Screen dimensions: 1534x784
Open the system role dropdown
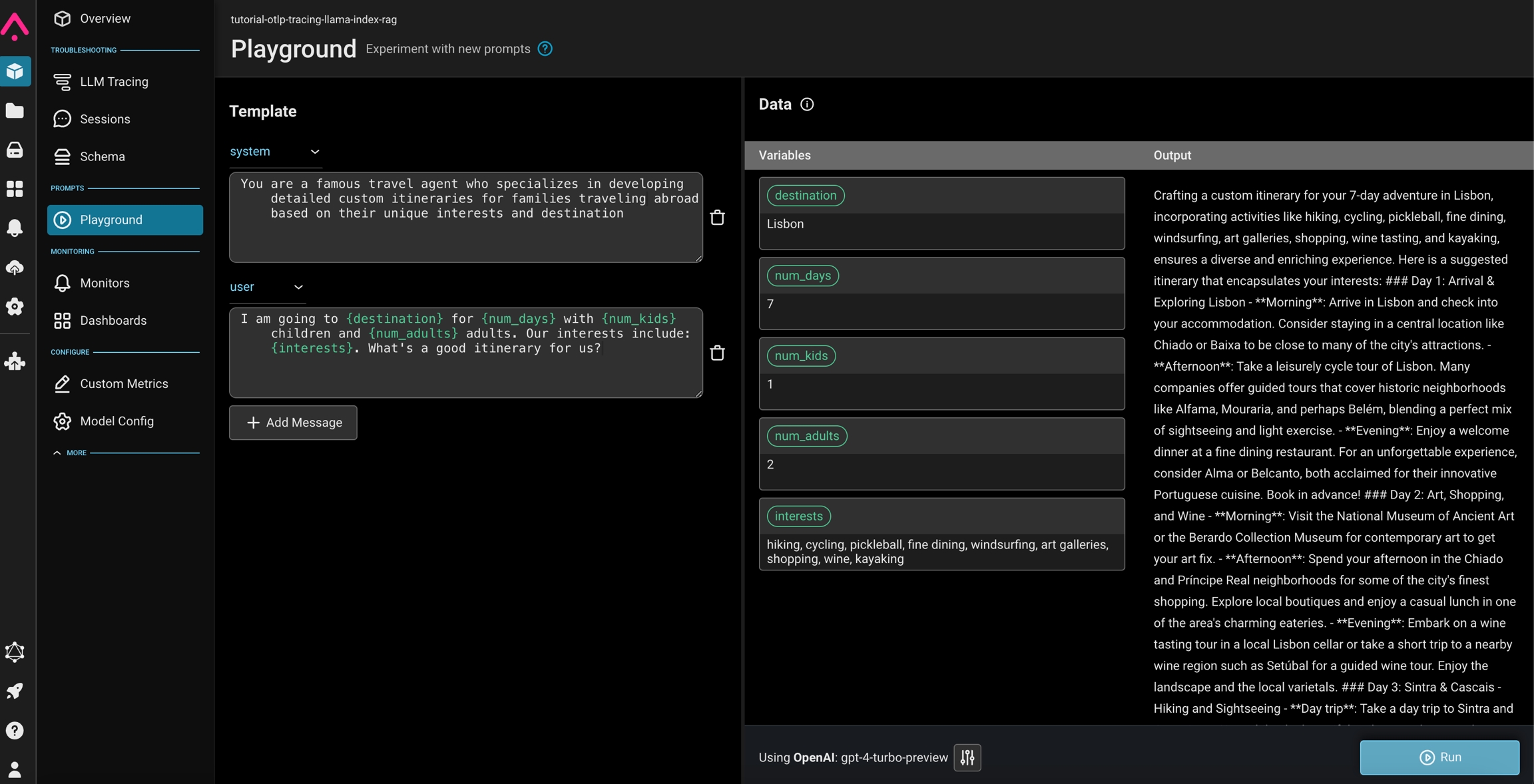[275, 152]
